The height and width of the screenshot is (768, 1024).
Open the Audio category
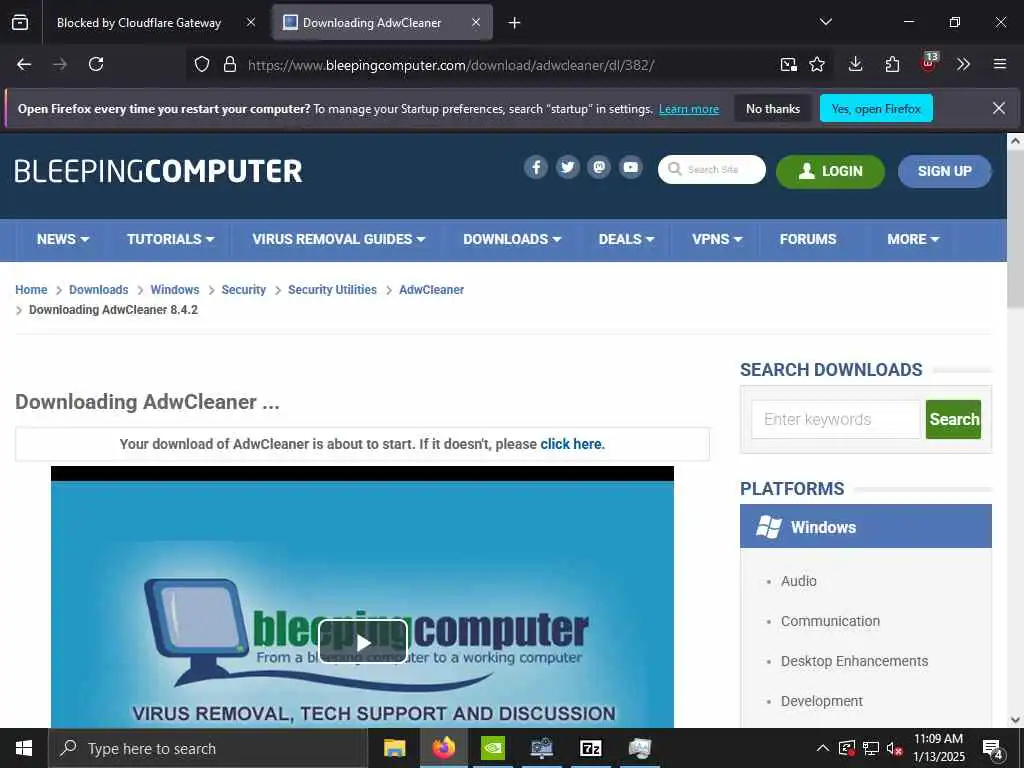click(x=798, y=581)
